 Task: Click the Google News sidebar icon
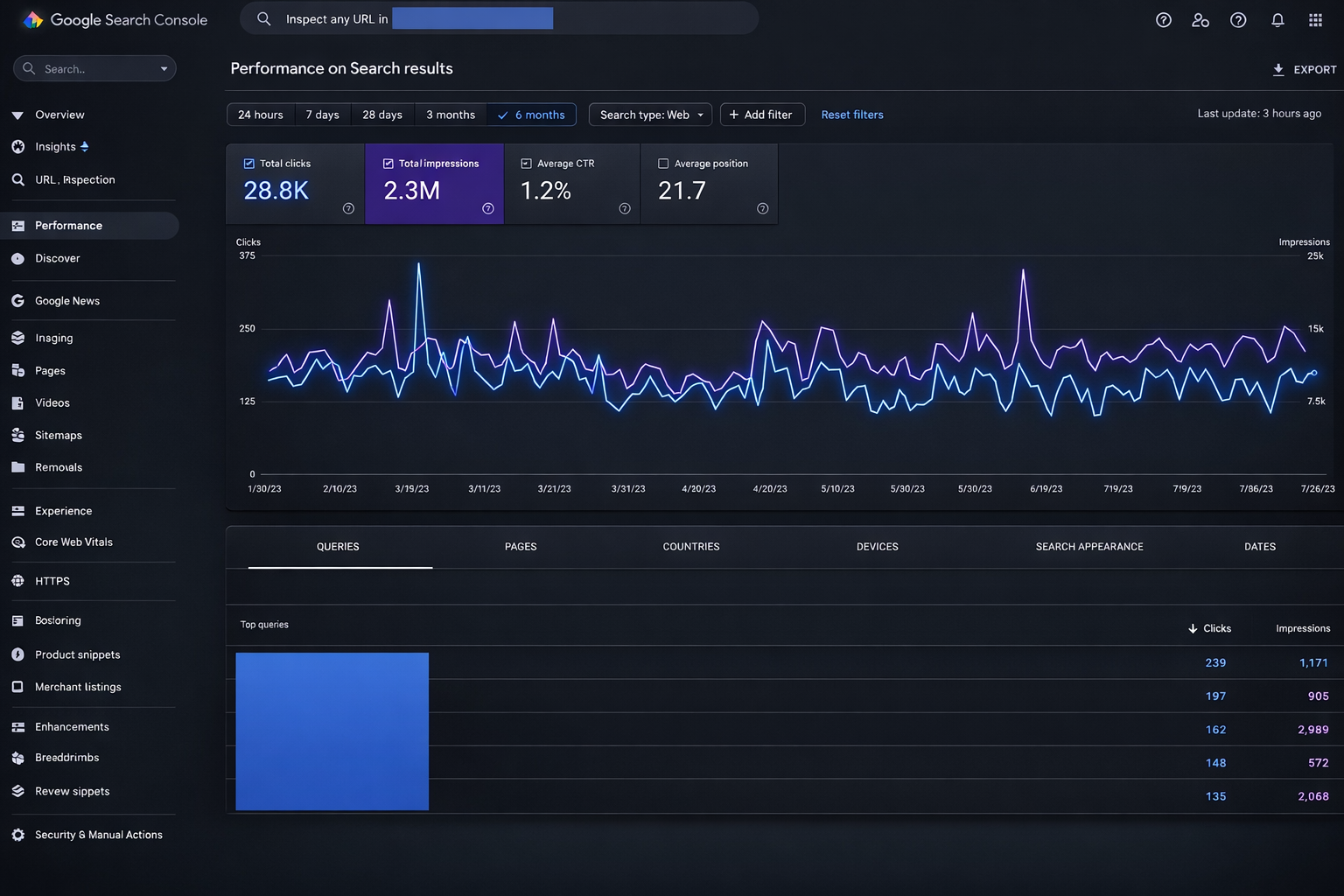17,301
